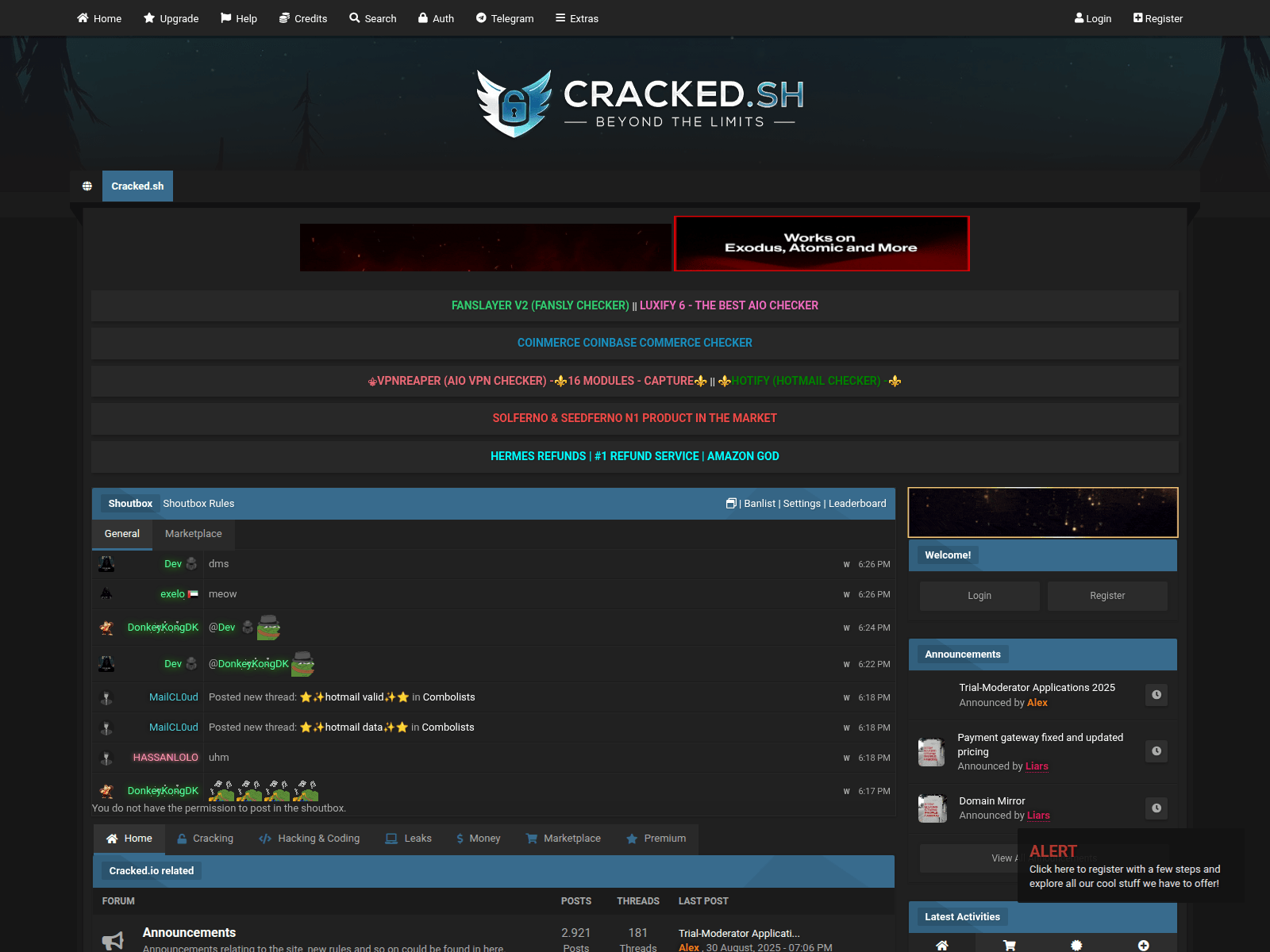
Task: Open exelo's profile from the 'meow' message
Action: [x=172, y=594]
